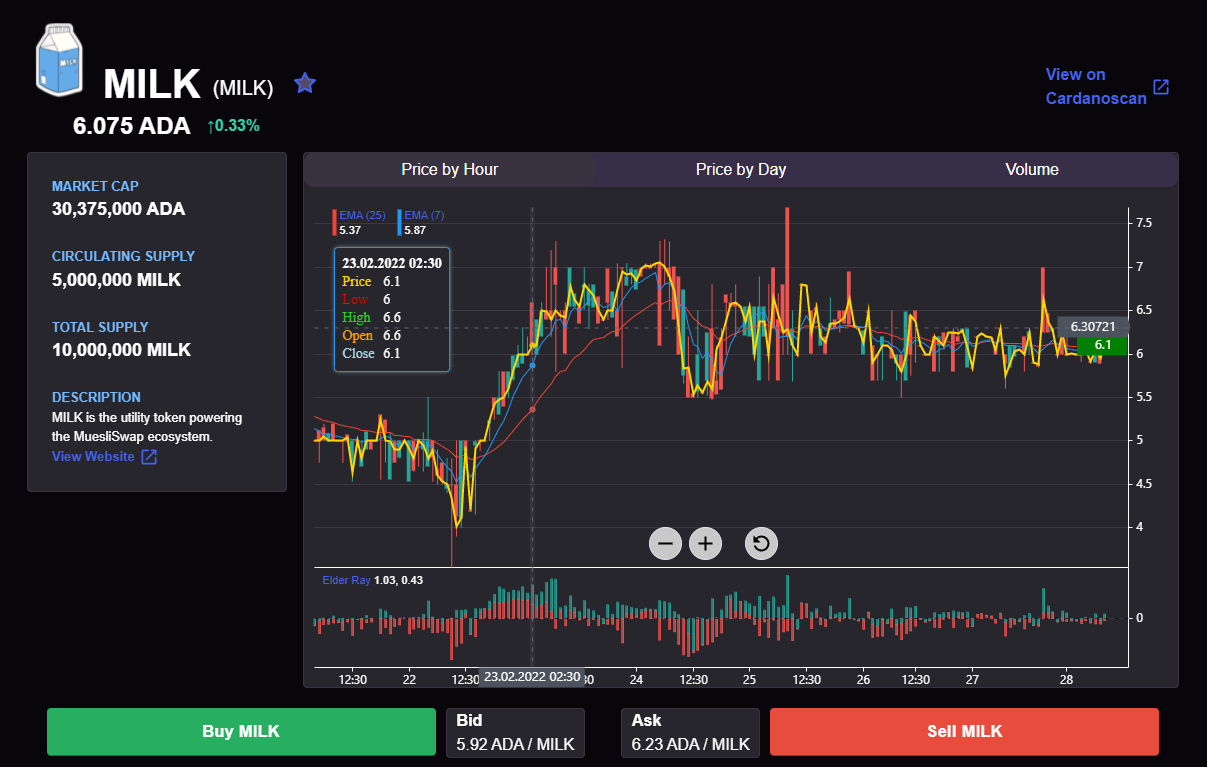1207x767 pixels.
Task: Favorite MILK with the star icon
Action: tap(305, 83)
